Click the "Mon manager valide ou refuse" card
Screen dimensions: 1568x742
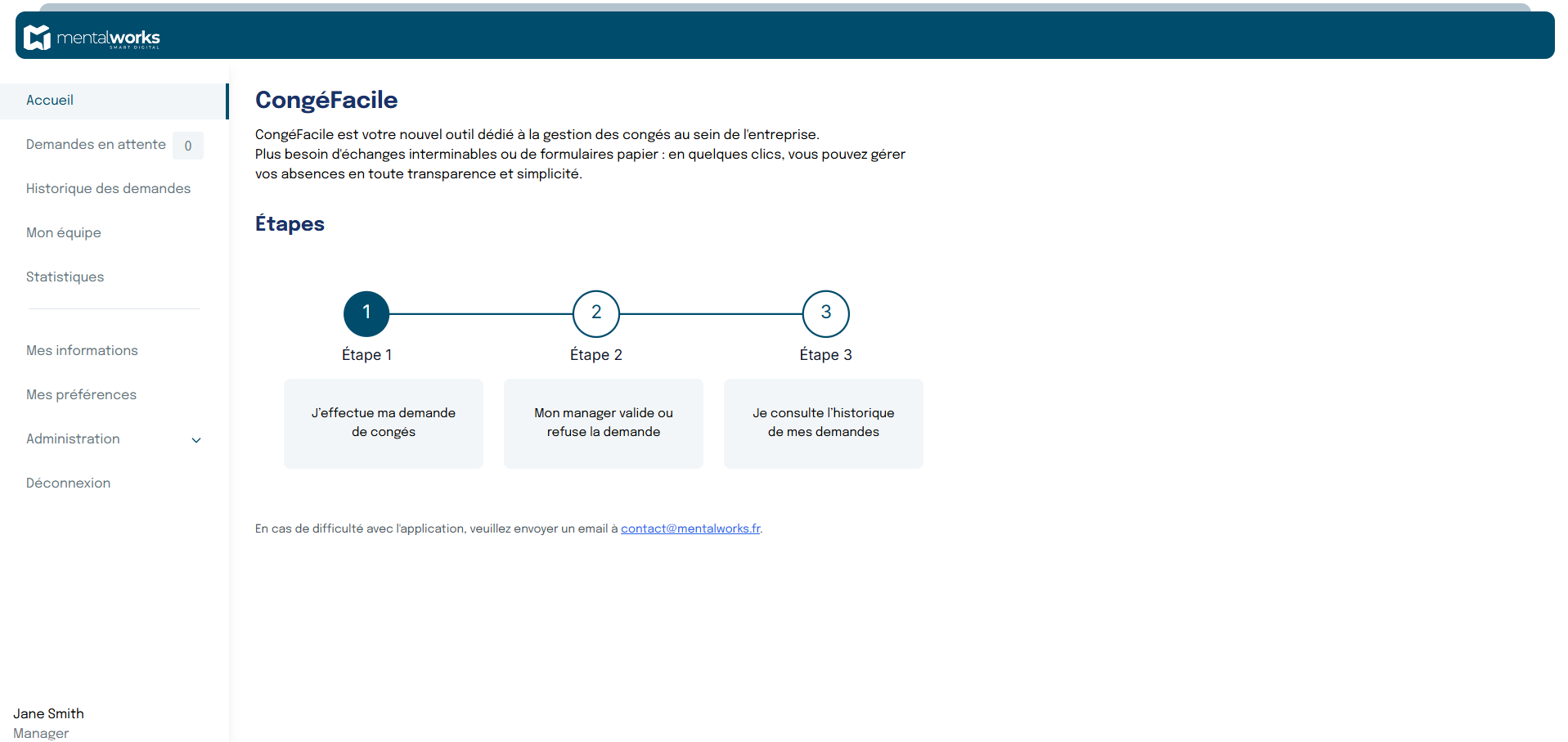click(604, 423)
